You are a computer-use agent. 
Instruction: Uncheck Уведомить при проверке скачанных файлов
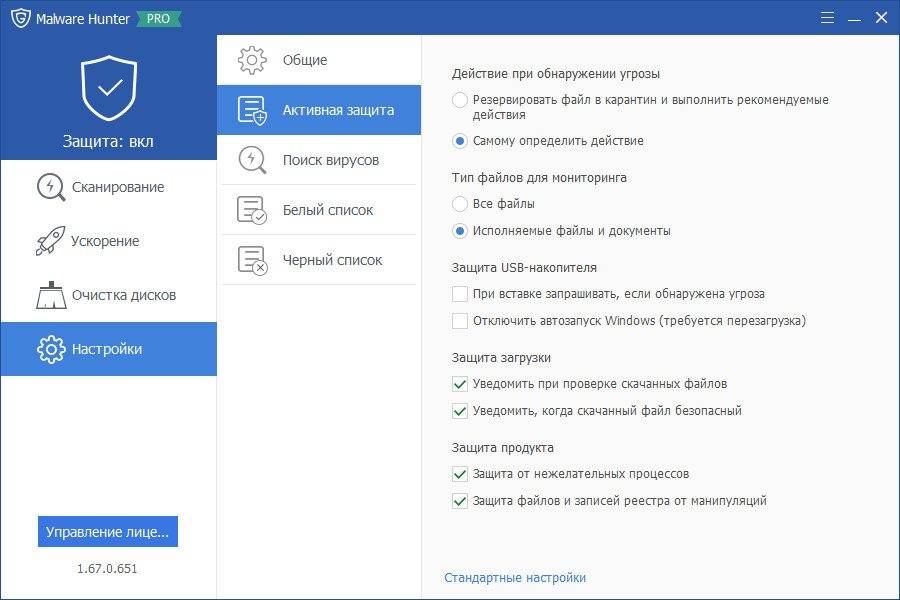pos(460,384)
